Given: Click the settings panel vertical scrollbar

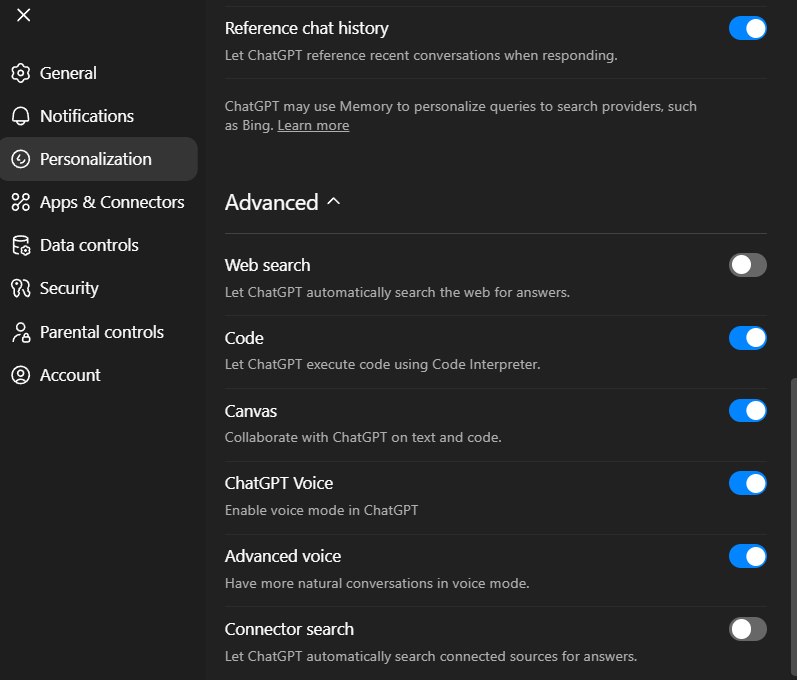Looking at the screenshot, I should (793, 529).
